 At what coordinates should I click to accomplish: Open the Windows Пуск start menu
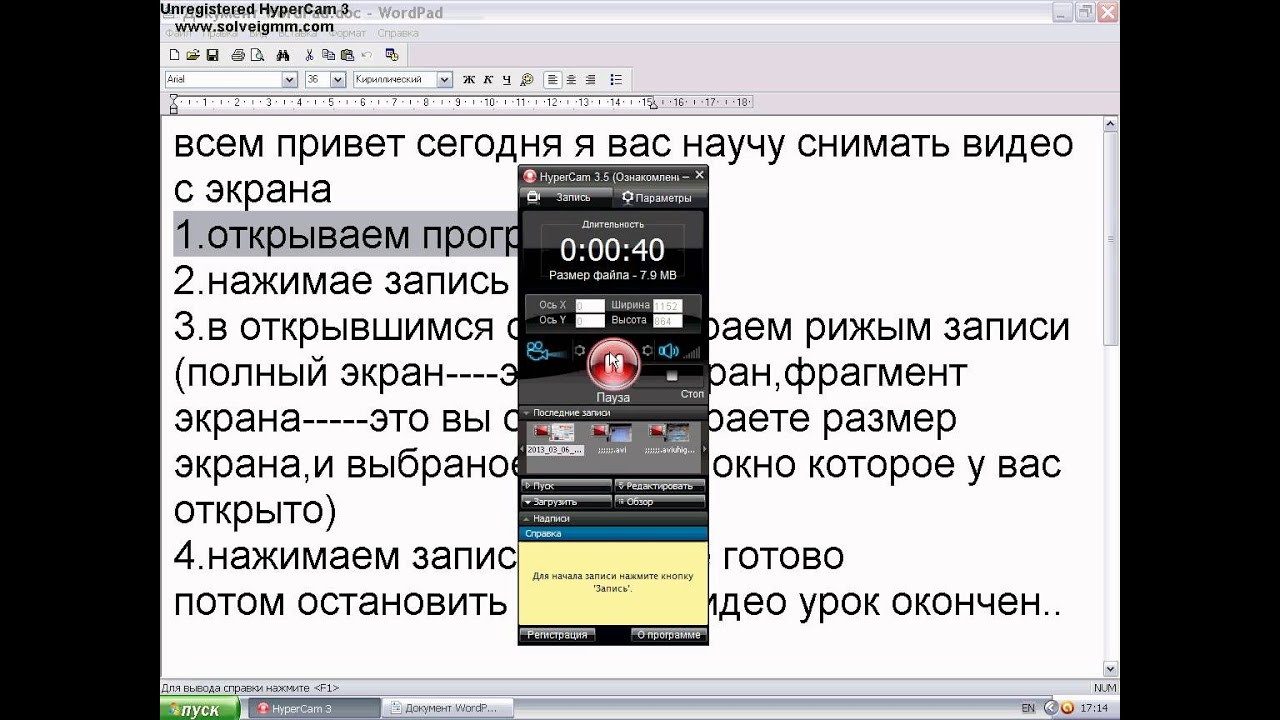point(200,709)
